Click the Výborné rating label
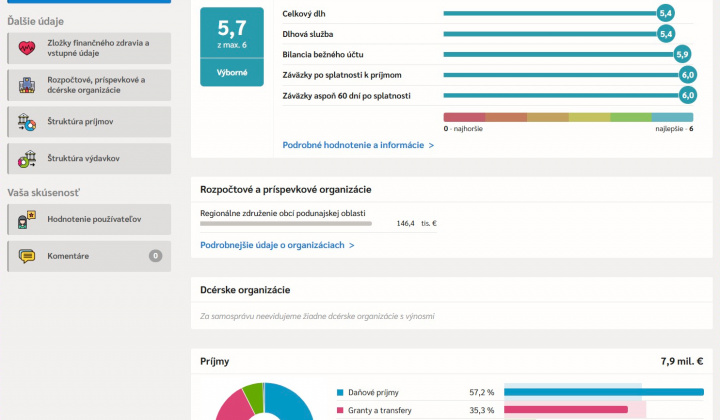This screenshot has height=420, width=720. [x=232, y=73]
